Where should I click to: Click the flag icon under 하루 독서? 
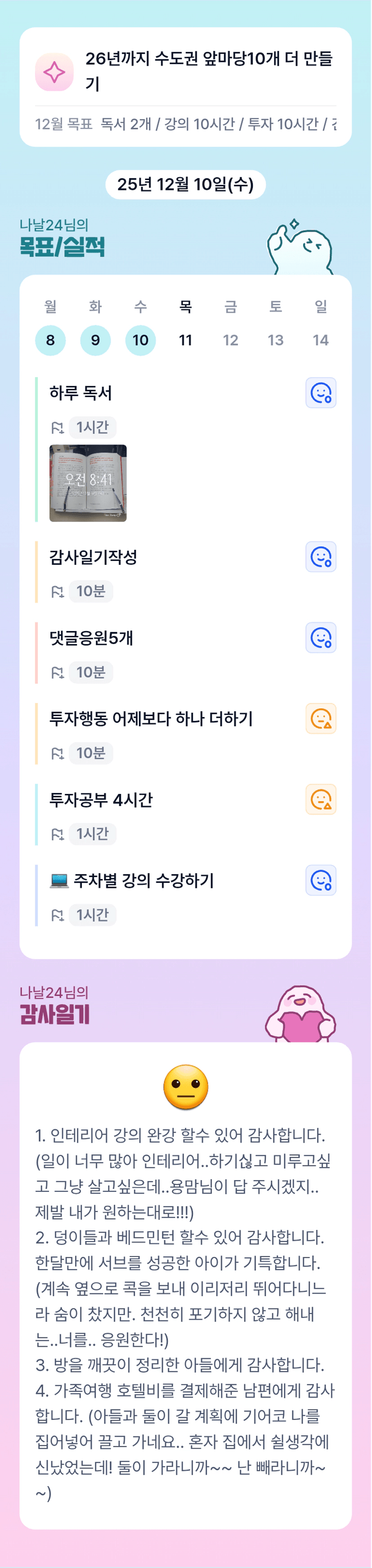(x=57, y=427)
